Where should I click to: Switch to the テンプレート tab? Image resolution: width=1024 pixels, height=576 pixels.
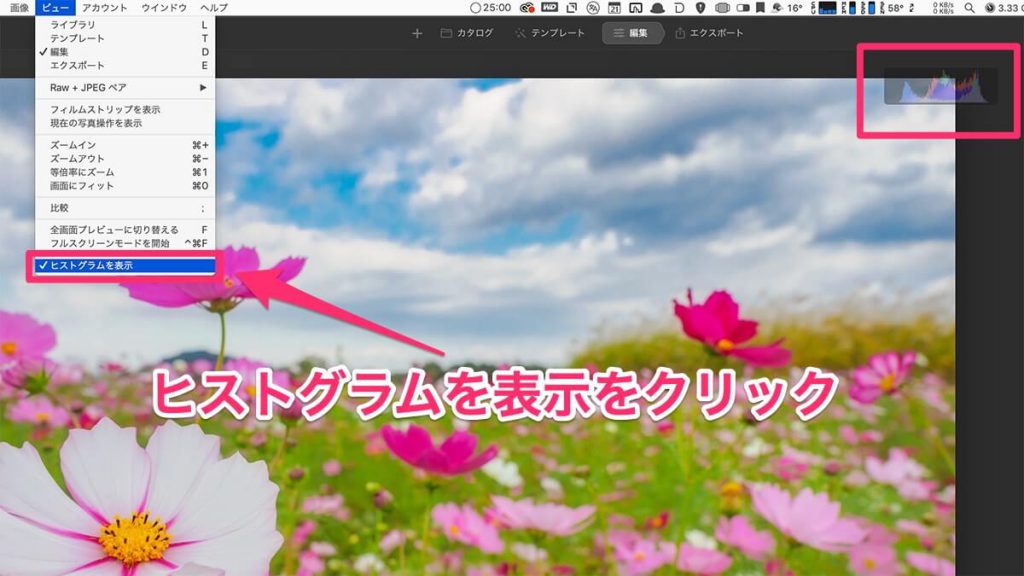click(x=549, y=33)
